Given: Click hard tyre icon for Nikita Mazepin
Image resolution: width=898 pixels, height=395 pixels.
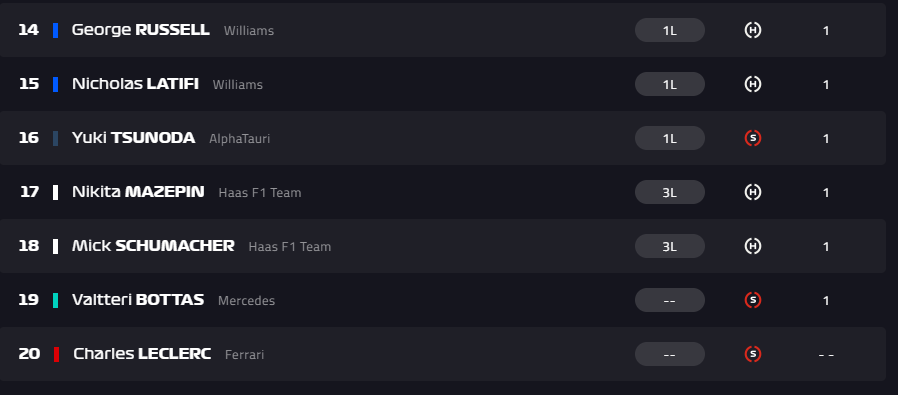Looking at the screenshot, I should pyautogui.click(x=753, y=192).
